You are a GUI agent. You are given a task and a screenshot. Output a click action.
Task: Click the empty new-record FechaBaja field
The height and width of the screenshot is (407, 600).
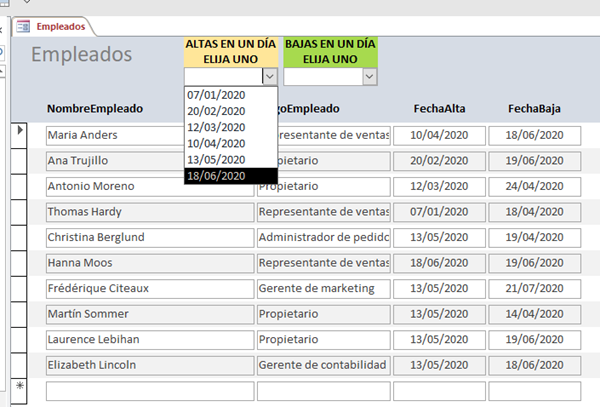click(x=535, y=391)
